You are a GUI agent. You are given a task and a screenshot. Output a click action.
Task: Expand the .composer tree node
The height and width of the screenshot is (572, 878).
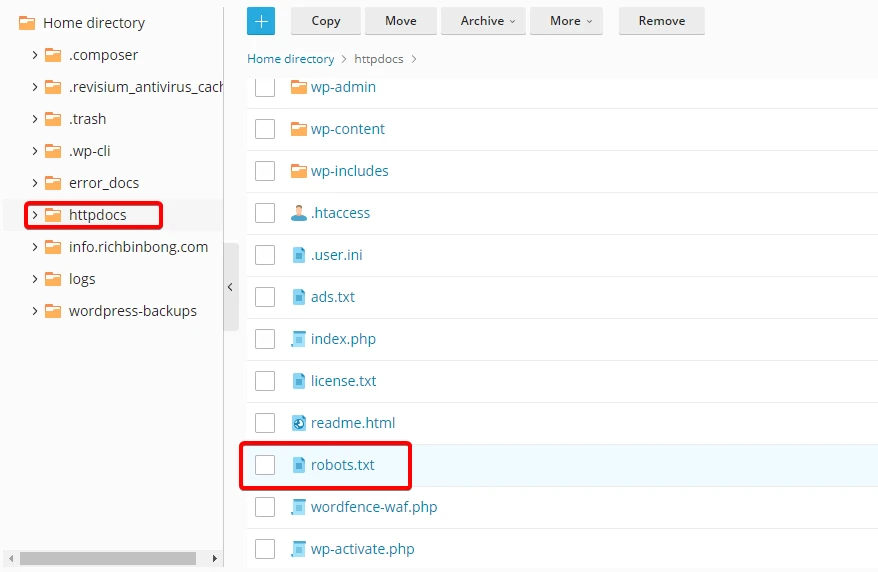pos(35,55)
